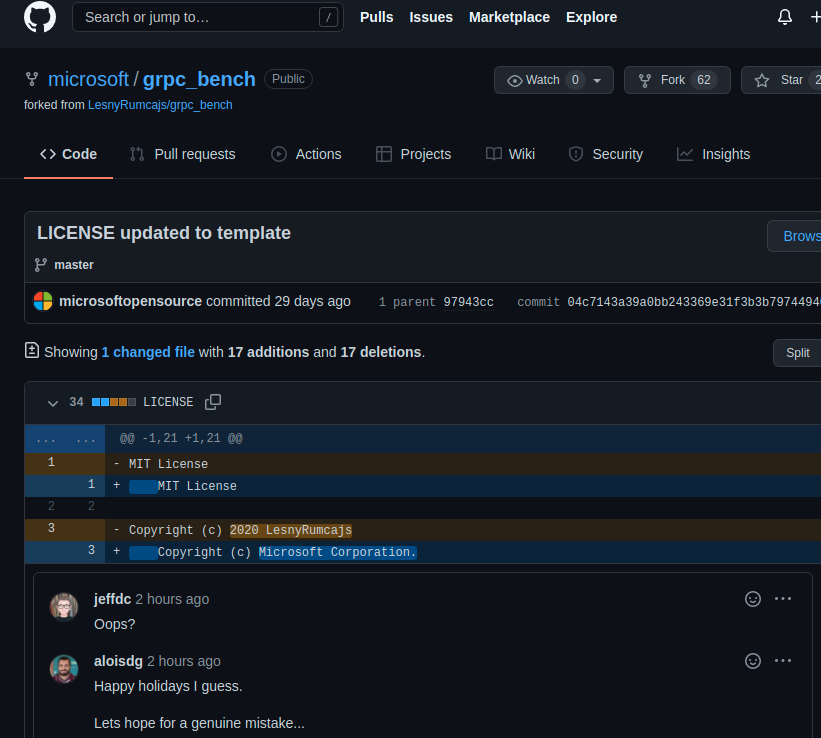
Task: Click the git branch icon next to master
Action: tap(40, 265)
